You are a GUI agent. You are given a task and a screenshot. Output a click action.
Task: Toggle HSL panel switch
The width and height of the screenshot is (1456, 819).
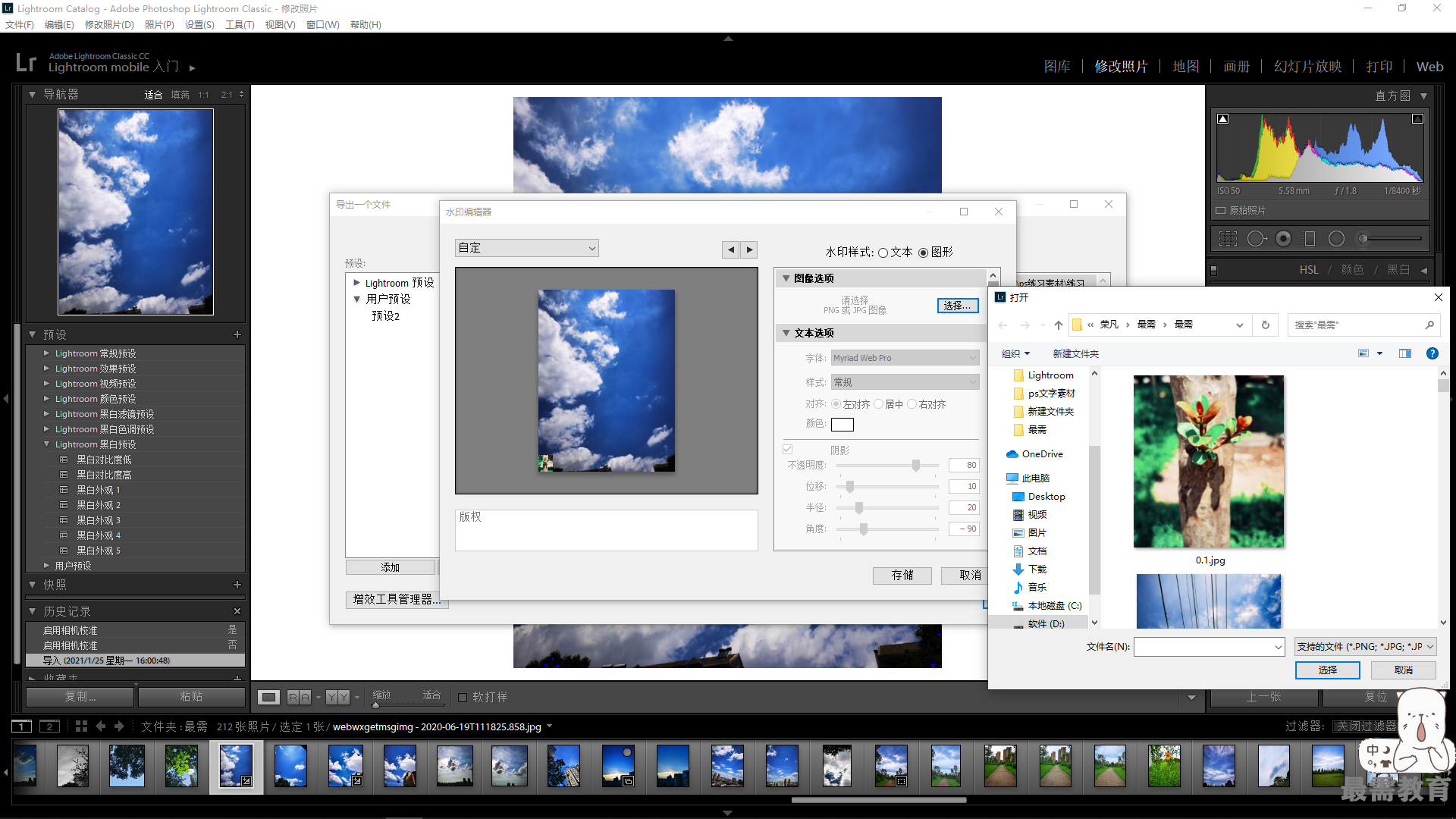1213,270
